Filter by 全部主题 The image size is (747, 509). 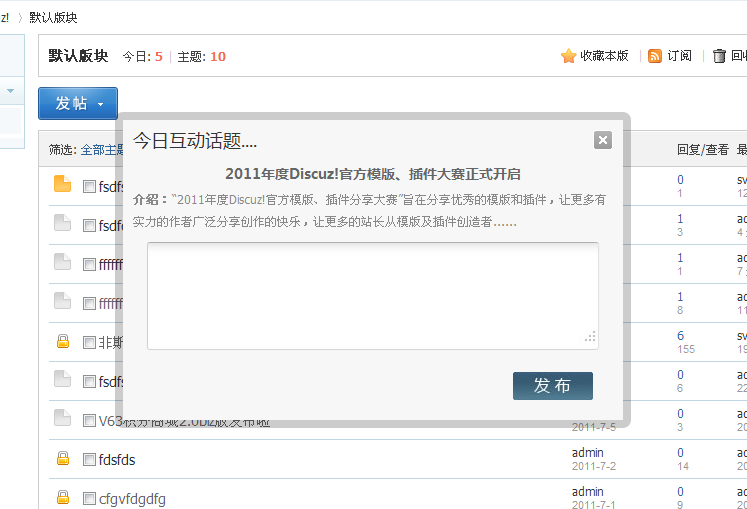tap(102, 150)
